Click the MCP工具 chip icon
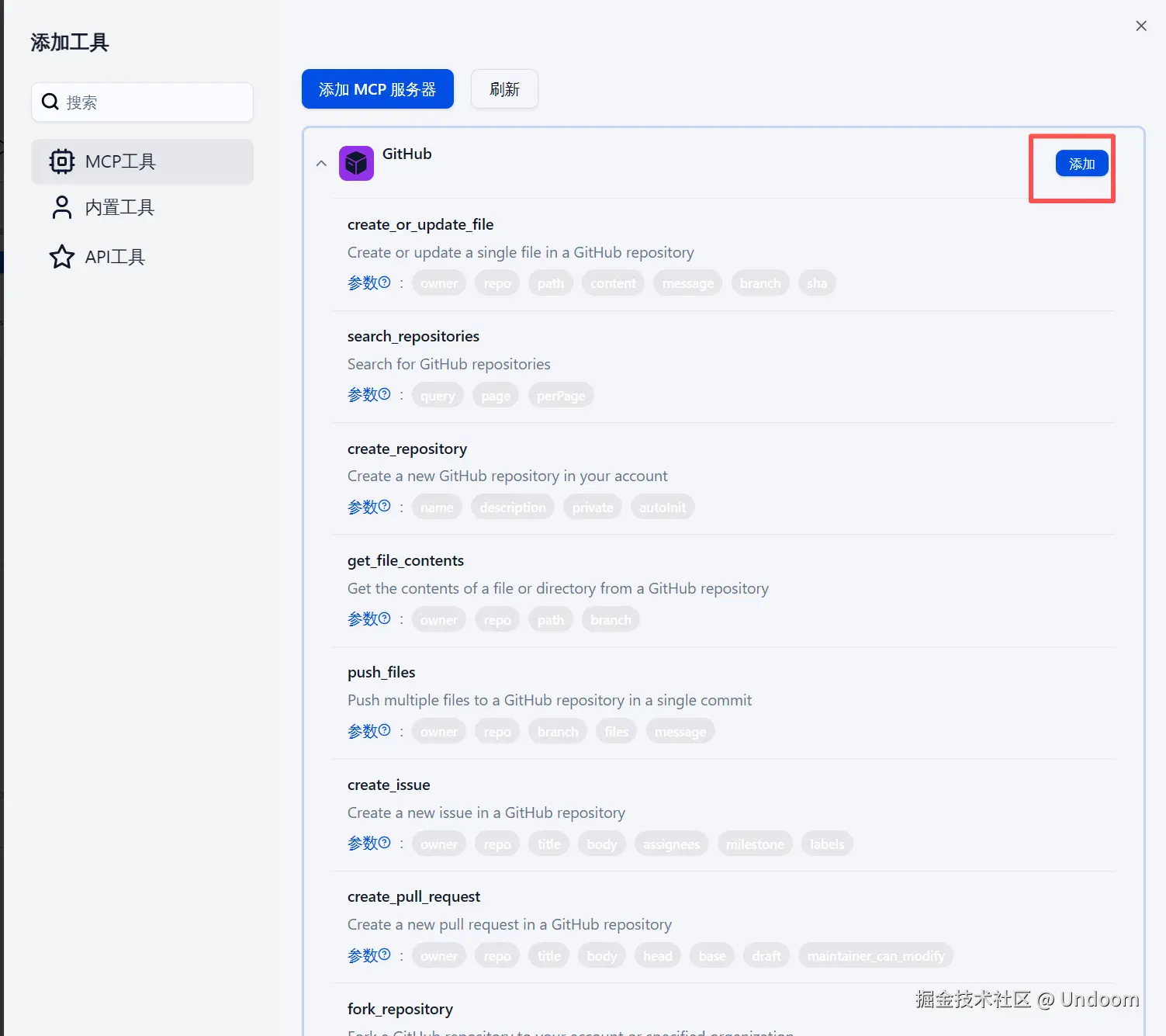The image size is (1166, 1036). point(62,161)
